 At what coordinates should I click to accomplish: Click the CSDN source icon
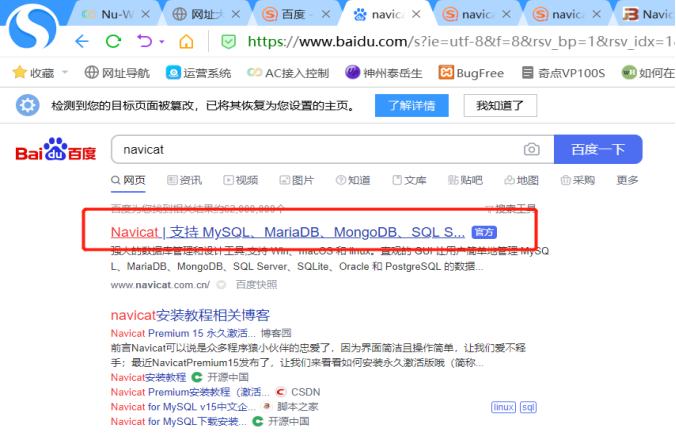coord(281,392)
